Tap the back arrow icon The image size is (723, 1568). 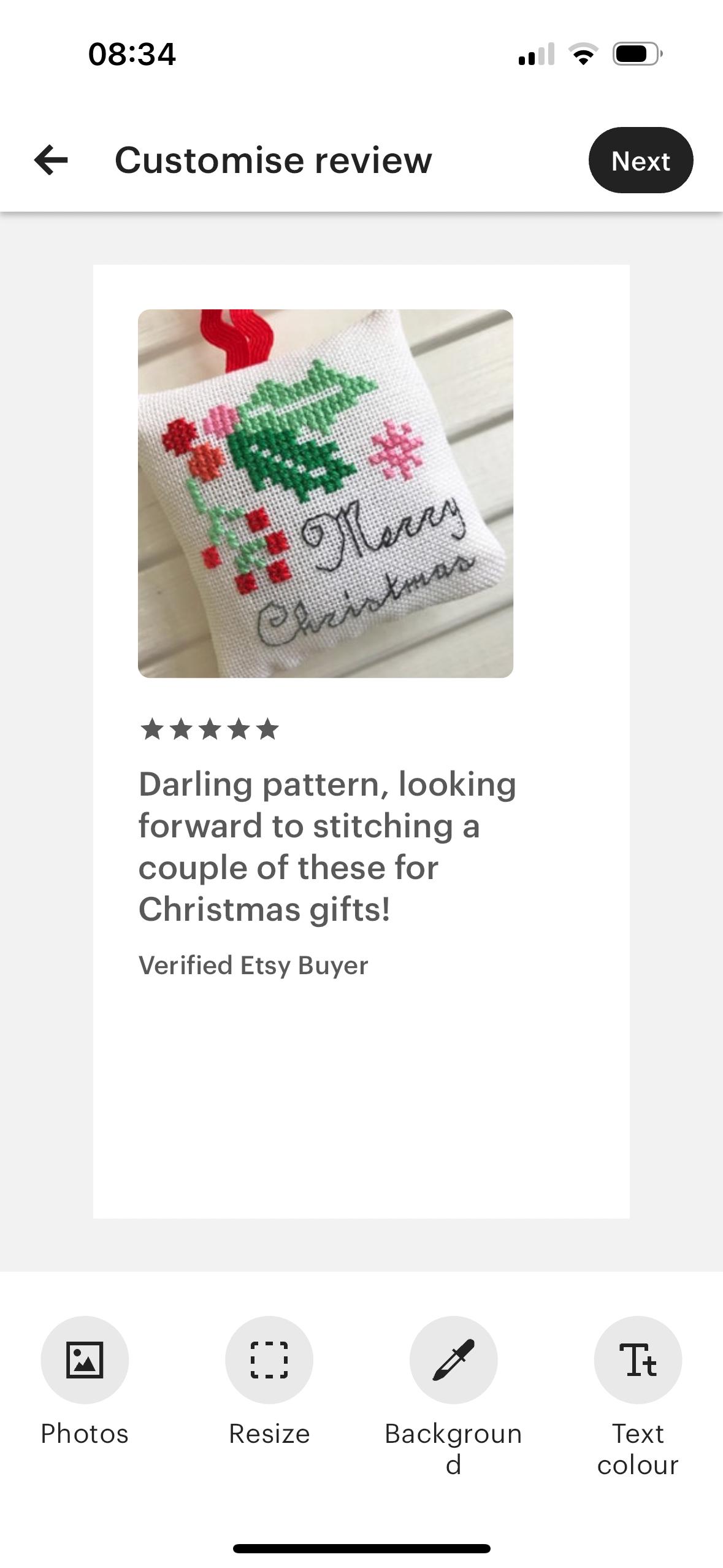[x=51, y=160]
